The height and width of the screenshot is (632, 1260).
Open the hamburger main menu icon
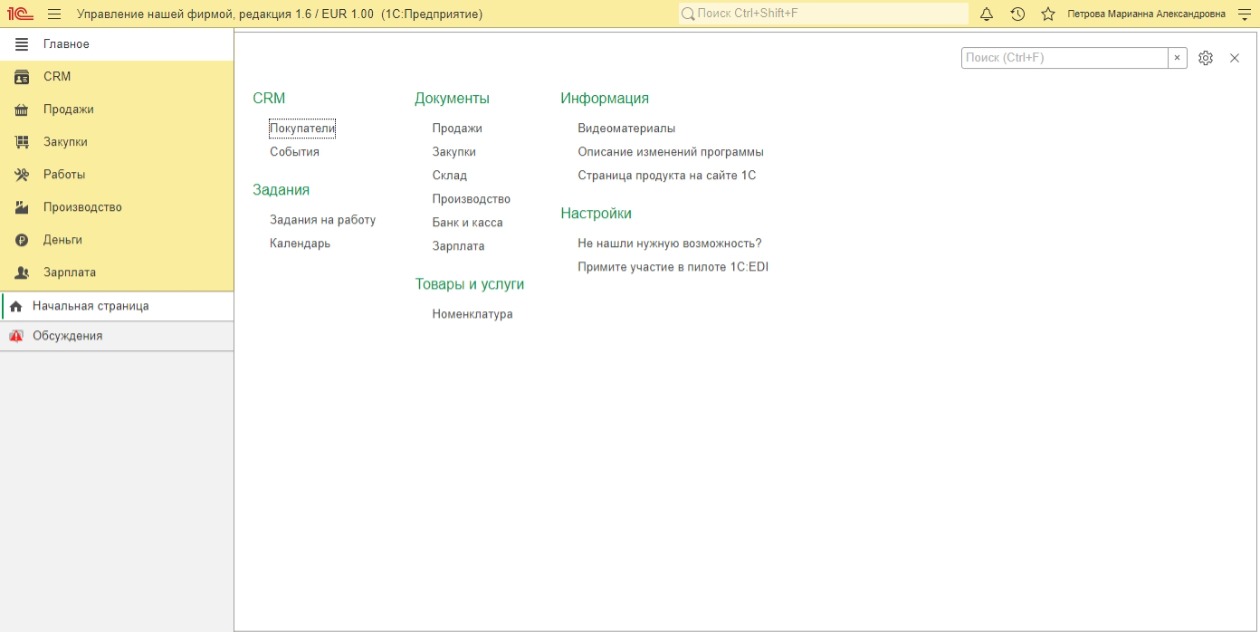[x=54, y=14]
